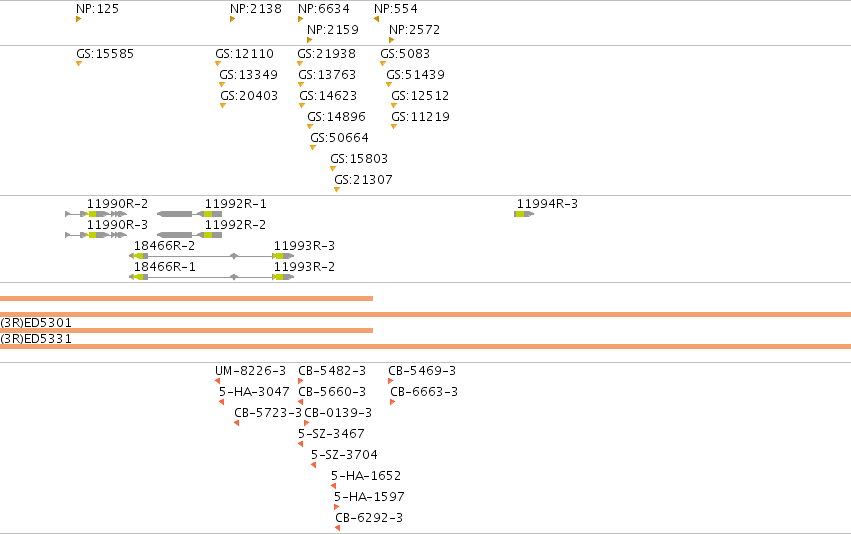The width and height of the screenshot is (851, 534).
Task: Select the 5-HA-3047 label
Action: [x=254, y=392]
